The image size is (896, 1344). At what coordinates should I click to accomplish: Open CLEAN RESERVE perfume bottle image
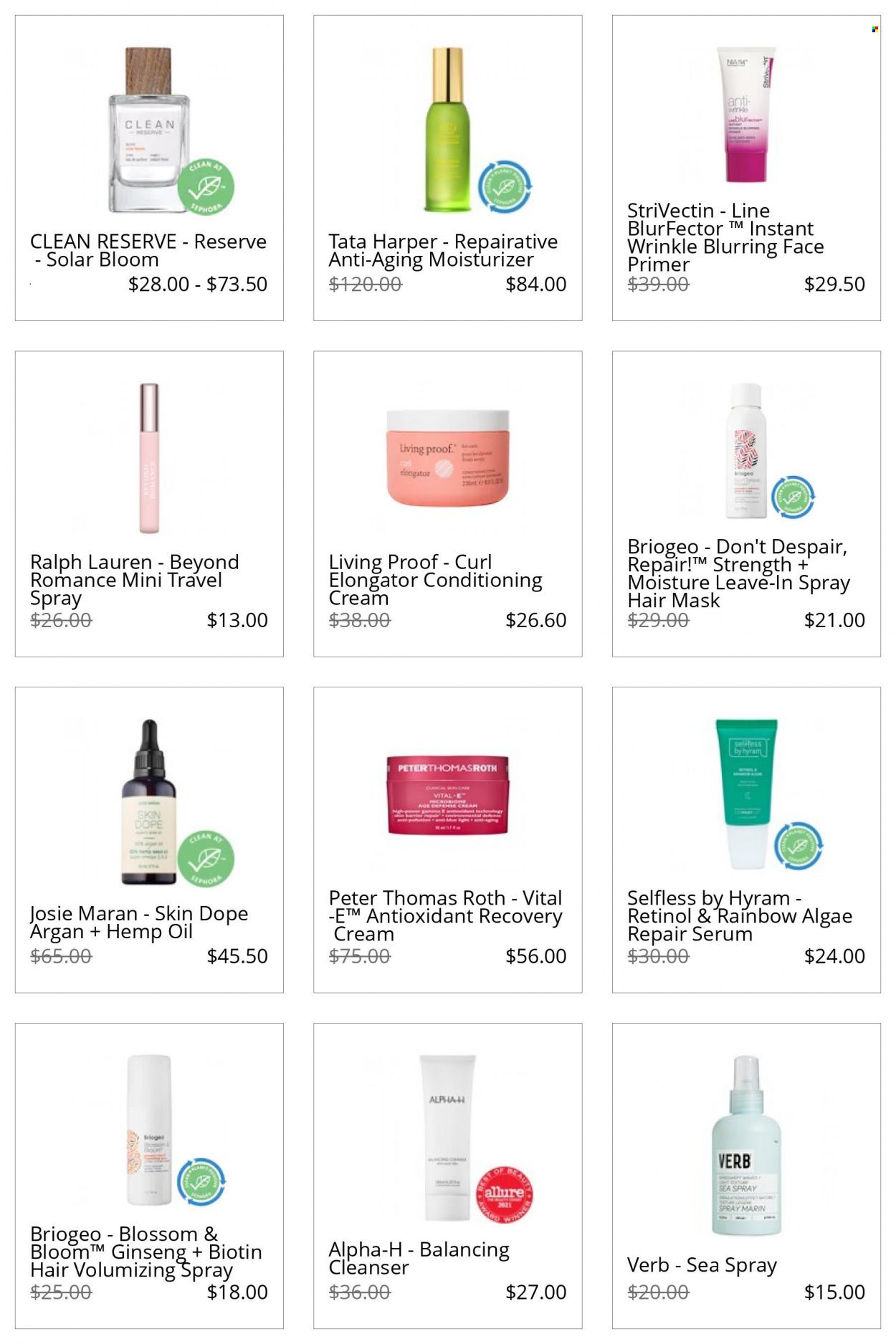pos(149,130)
